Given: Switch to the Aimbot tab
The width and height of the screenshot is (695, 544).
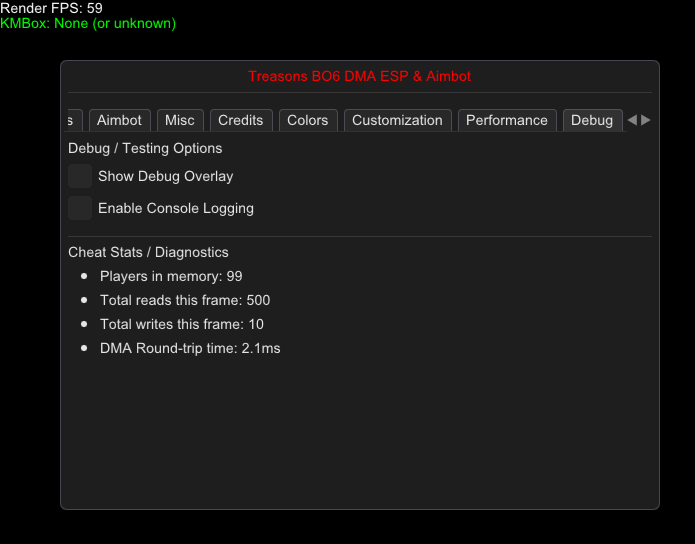Looking at the screenshot, I should point(120,120).
